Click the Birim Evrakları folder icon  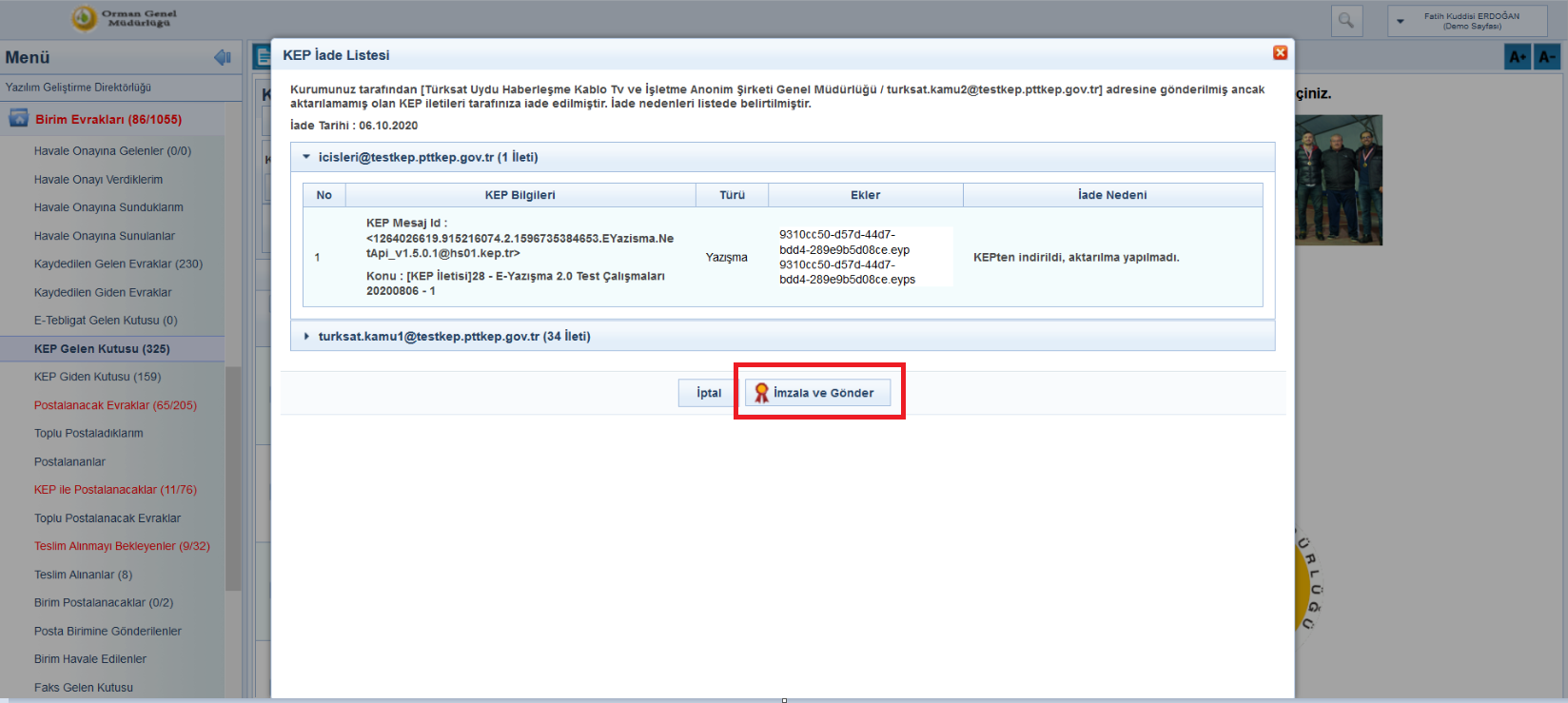pyautogui.click(x=18, y=119)
